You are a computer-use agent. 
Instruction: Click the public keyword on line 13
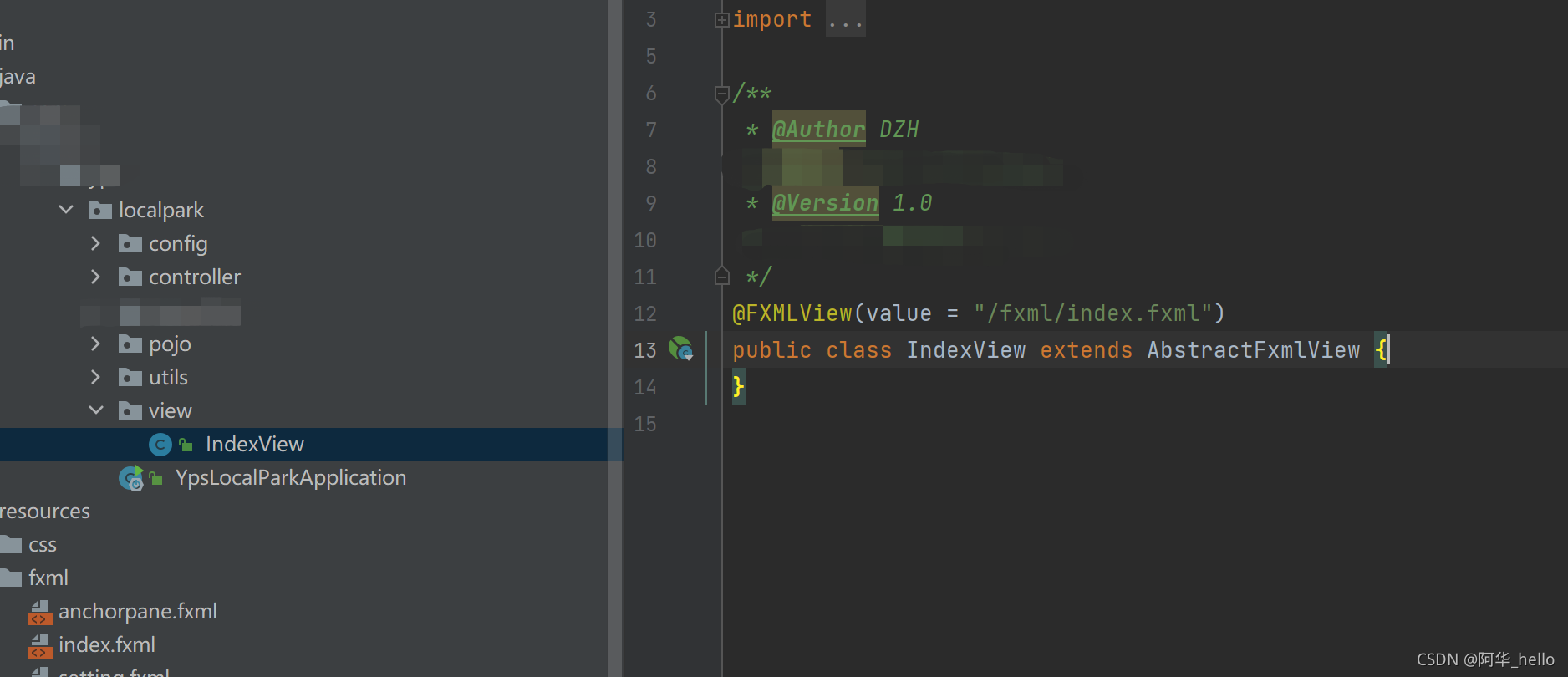coord(772,350)
